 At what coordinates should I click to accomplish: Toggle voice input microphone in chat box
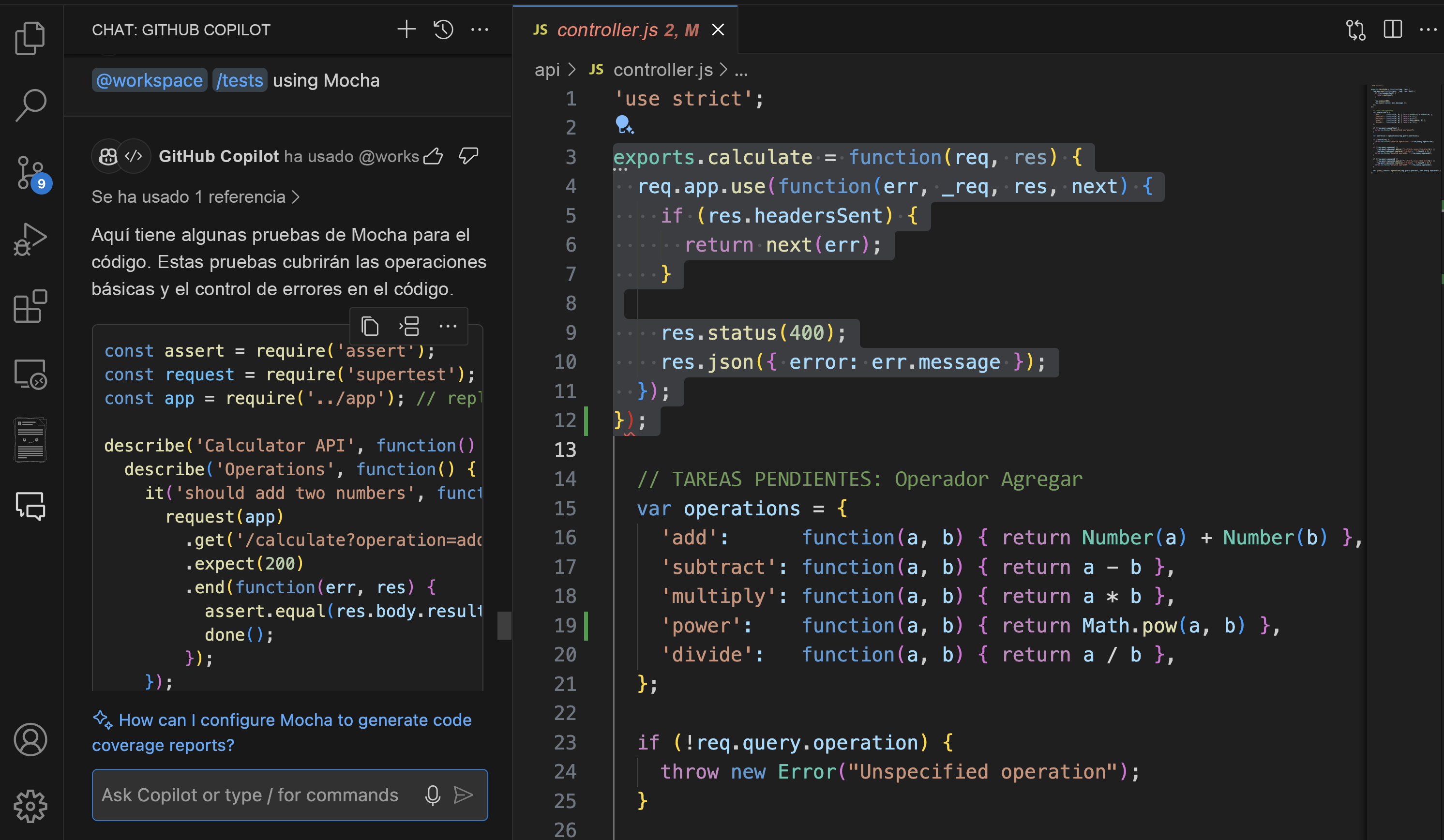coord(433,795)
